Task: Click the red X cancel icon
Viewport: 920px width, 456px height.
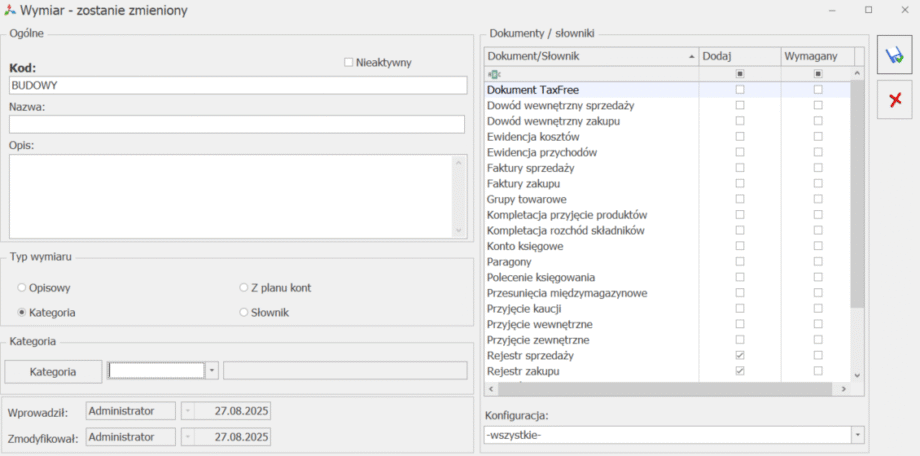Action: pyautogui.click(x=894, y=100)
